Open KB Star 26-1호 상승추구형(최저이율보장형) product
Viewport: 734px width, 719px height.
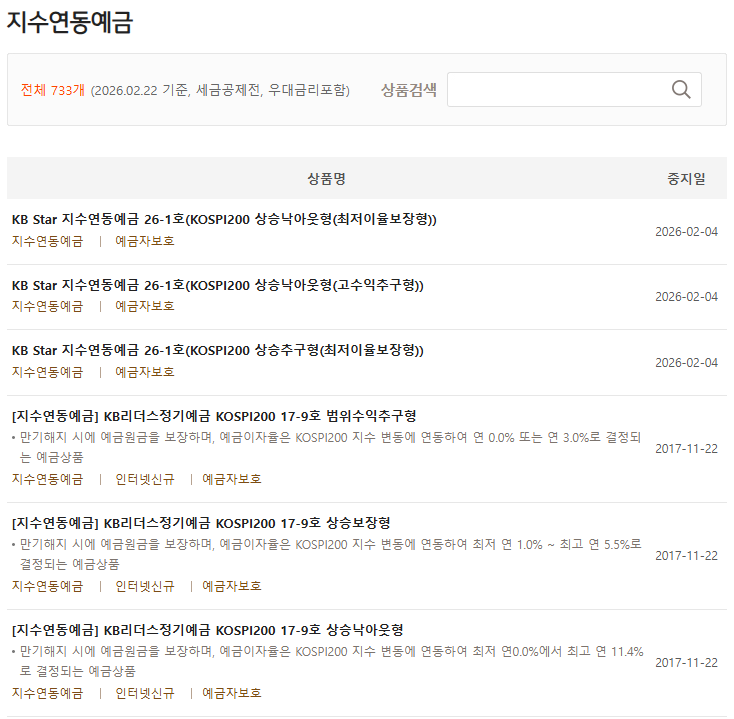click(x=218, y=350)
